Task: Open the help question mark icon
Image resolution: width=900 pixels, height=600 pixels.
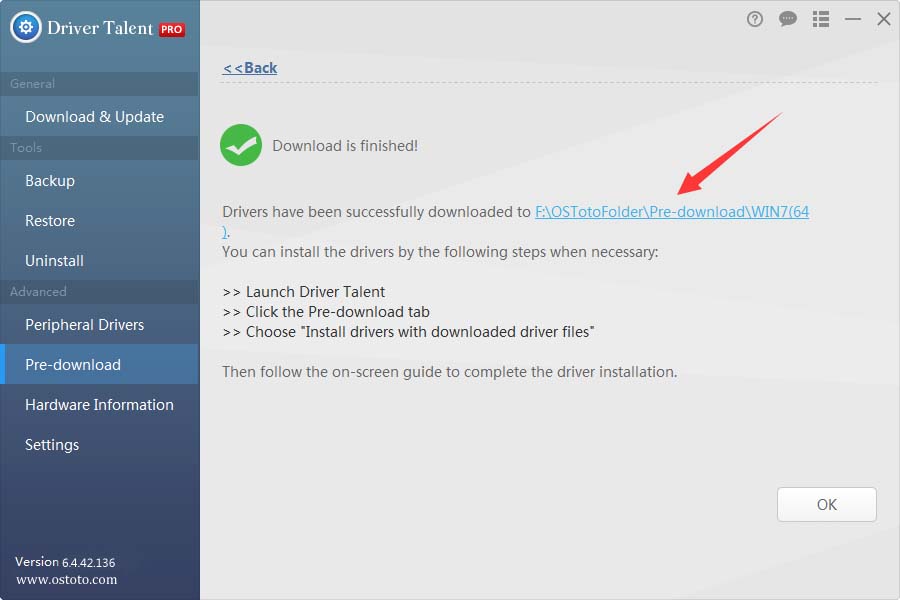Action: [x=755, y=20]
